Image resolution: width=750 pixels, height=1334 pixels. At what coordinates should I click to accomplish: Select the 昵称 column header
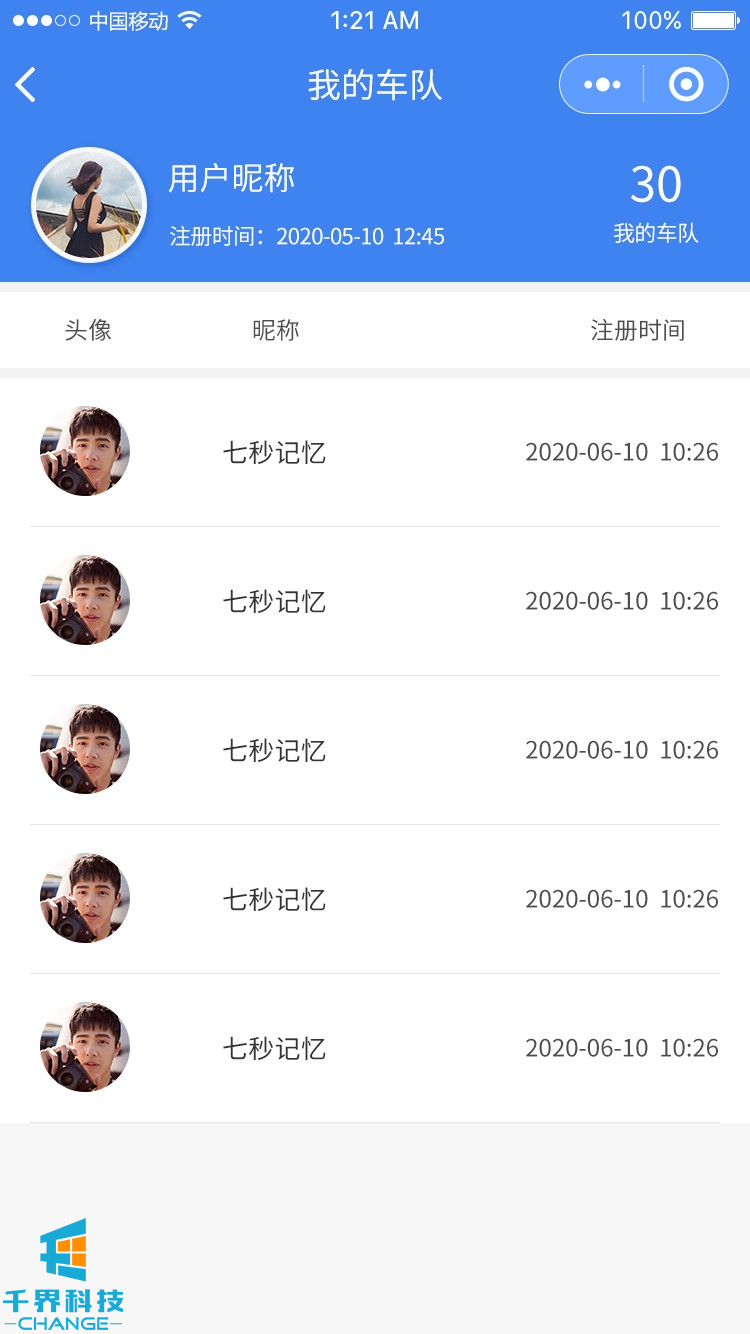pos(275,330)
